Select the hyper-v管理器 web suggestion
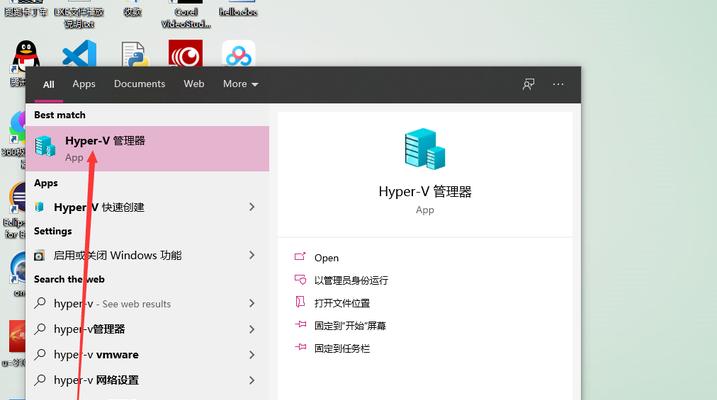The image size is (717, 400). click(x=147, y=329)
